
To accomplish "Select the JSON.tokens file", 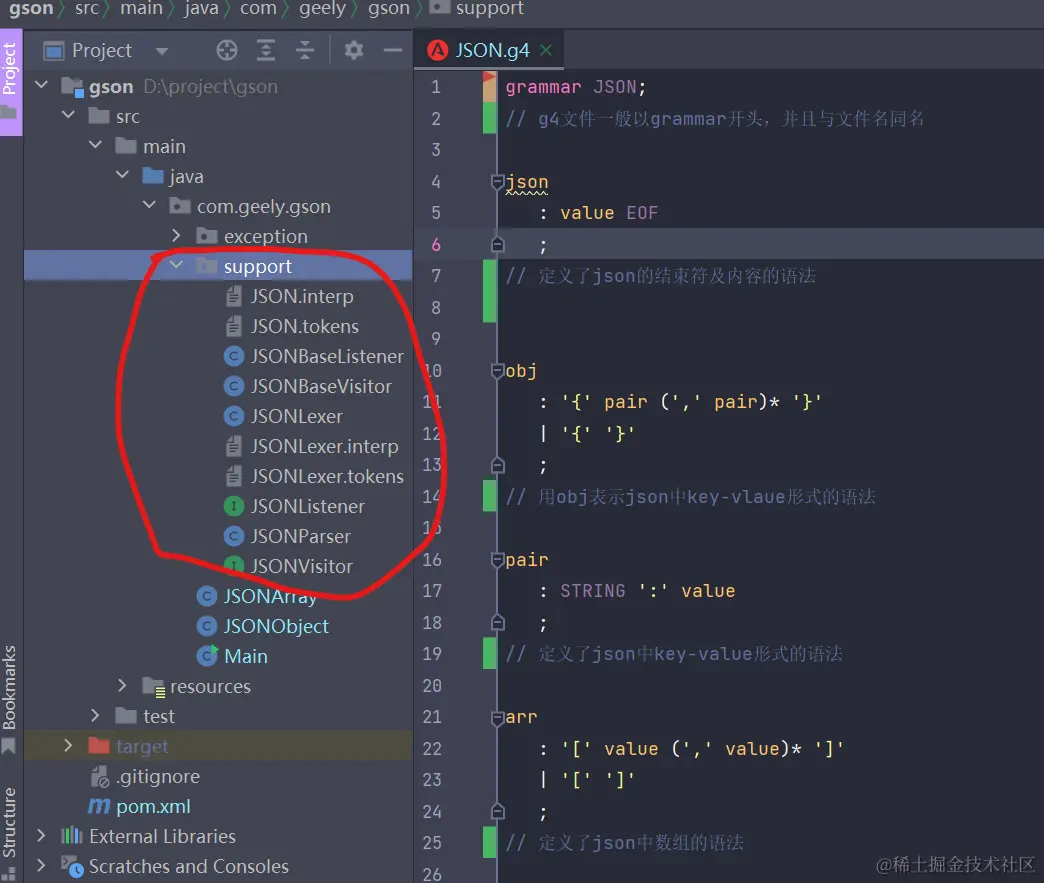I will tap(304, 326).
